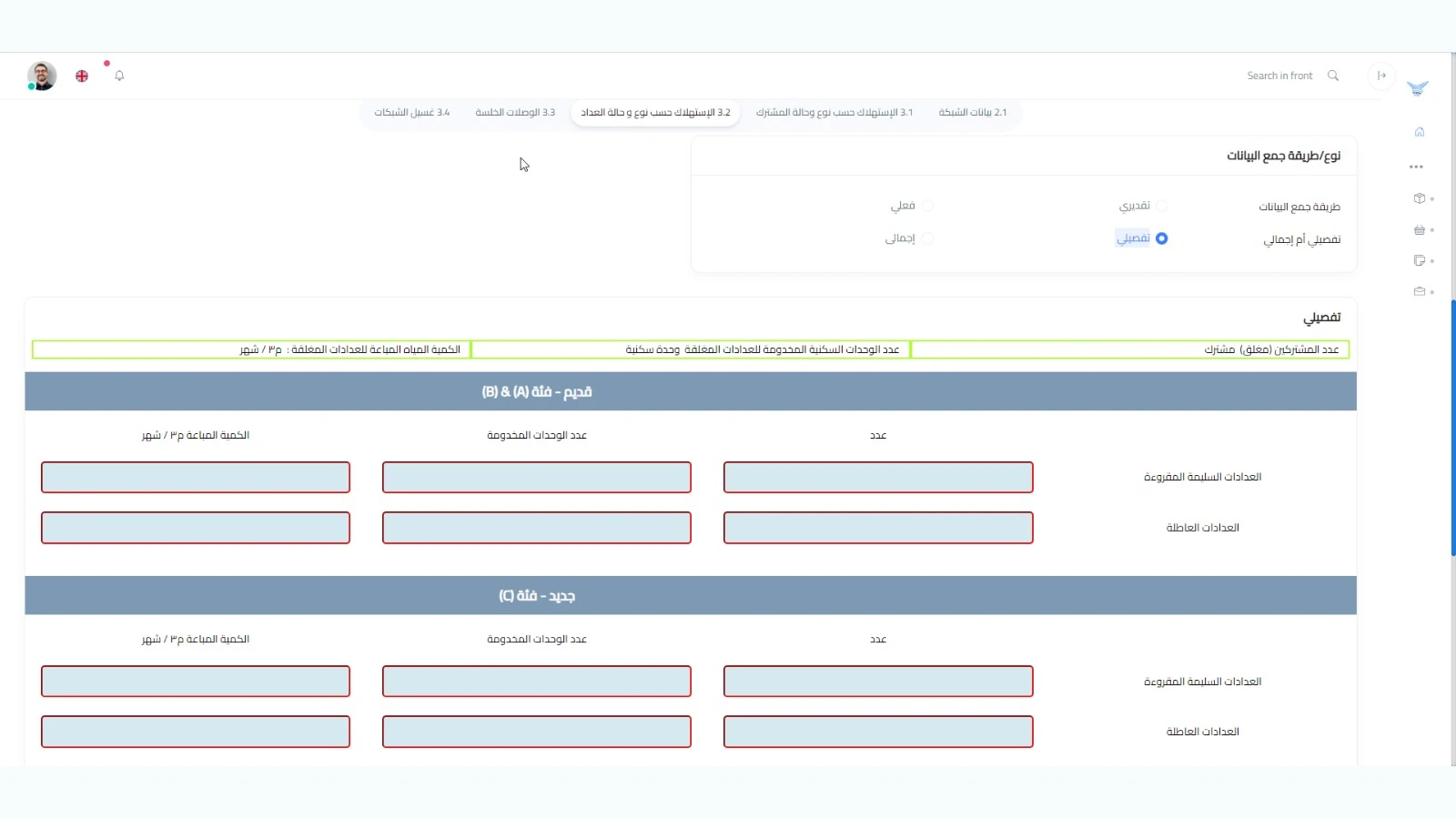Screen dimensions: 1456x819
Task: Switch to the 3.1 الإستهلاك حسب نوع وحالة المشترك tab
Action: click(x=834, y=113)
